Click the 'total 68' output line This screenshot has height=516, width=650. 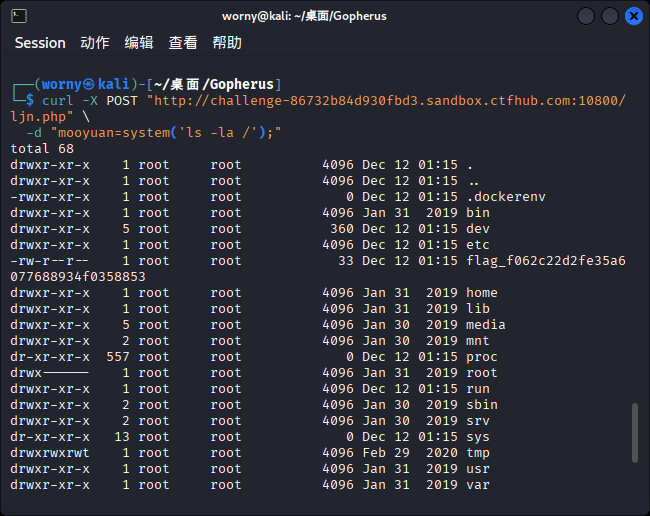pyautogui.click(x=42, y=149)
